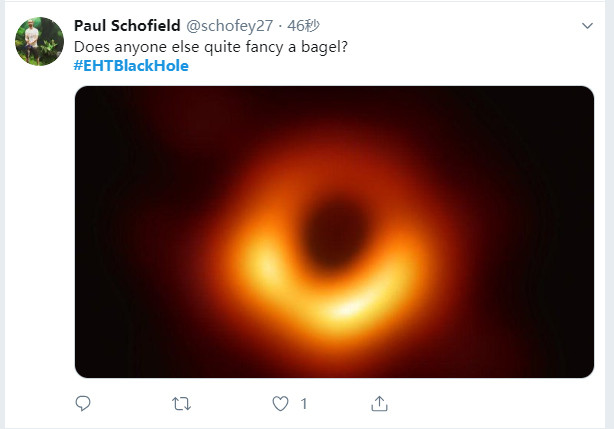Visit the @schofey27 handle link

230,25
